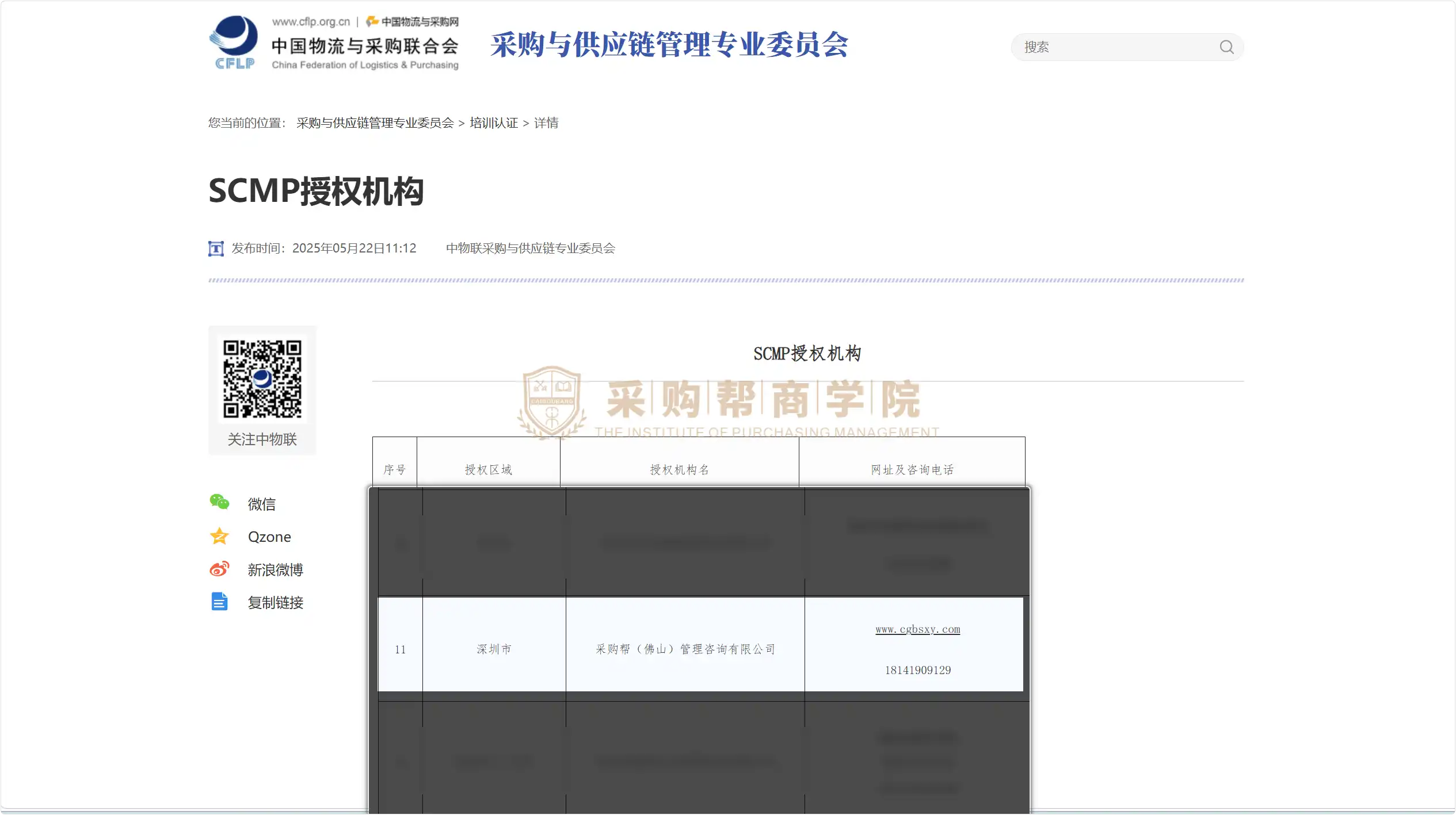This screenshot has height=815, width=1456.
Task: Click the 详情 breadcrumb item
Action: 546,123
